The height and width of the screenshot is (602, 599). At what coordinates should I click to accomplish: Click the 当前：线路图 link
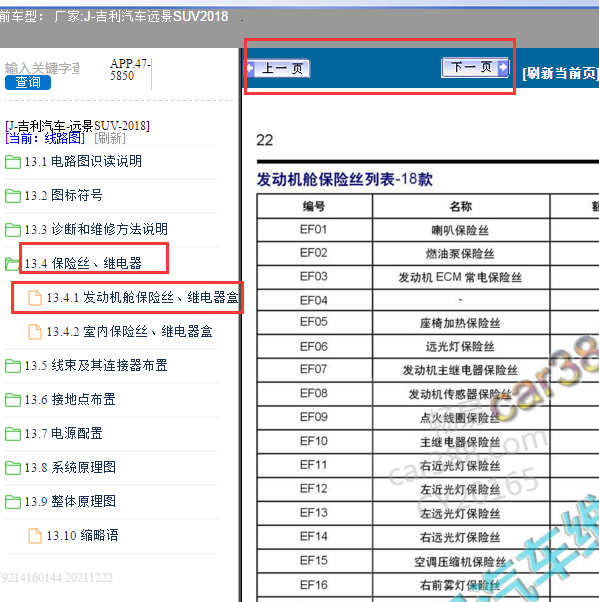[45, 138]
